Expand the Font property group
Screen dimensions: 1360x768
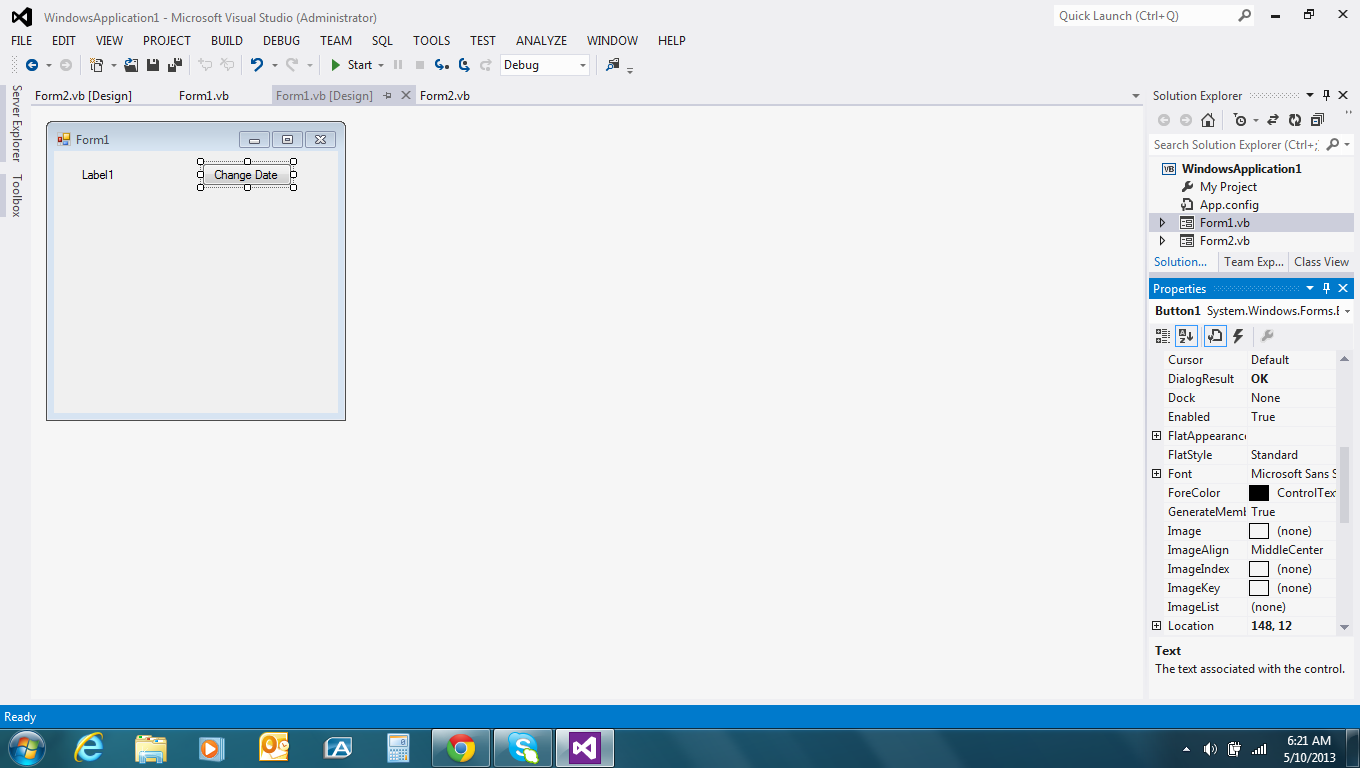point(1157,474)
